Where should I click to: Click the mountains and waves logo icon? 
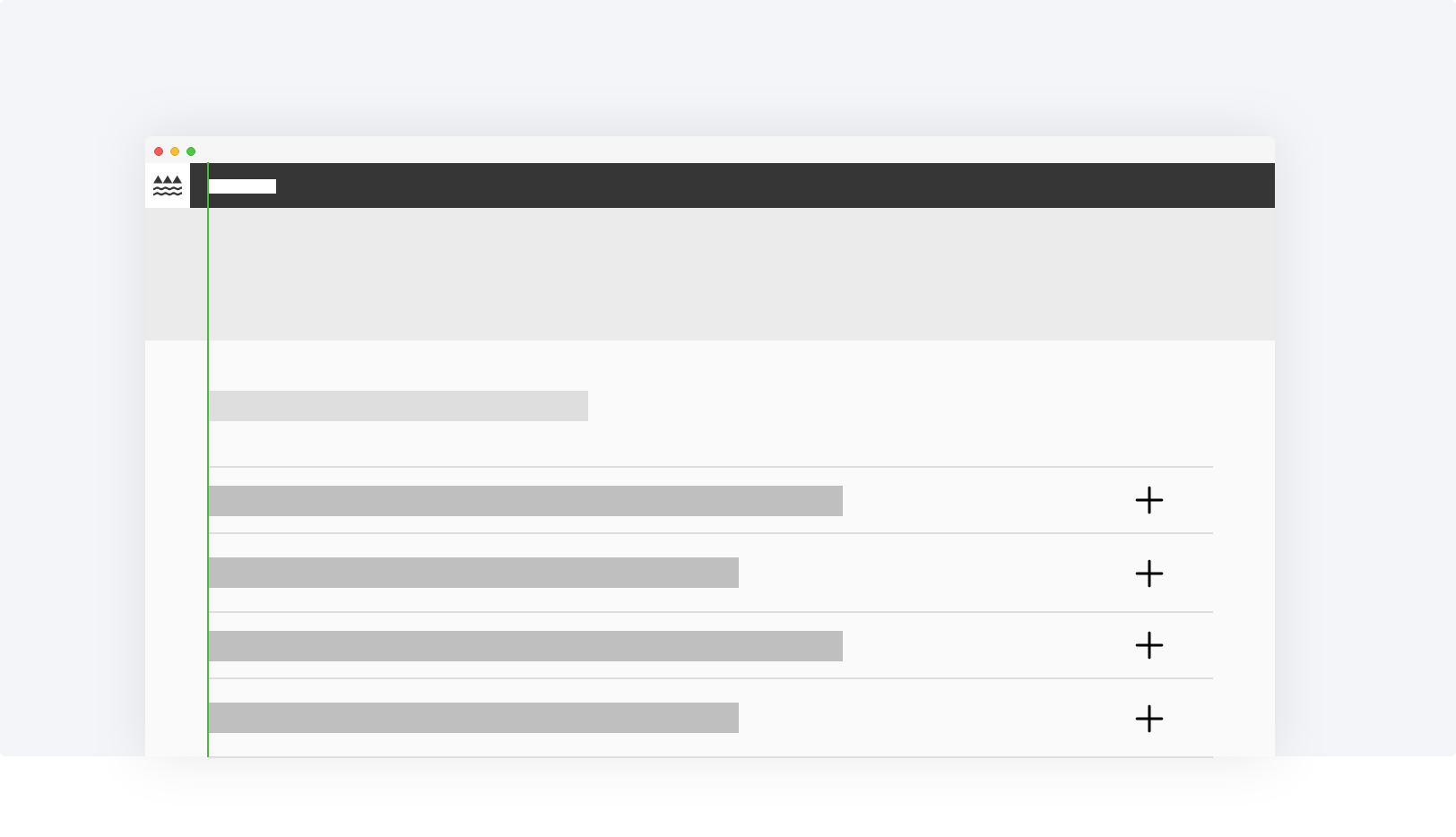click(x=168, y=186)
